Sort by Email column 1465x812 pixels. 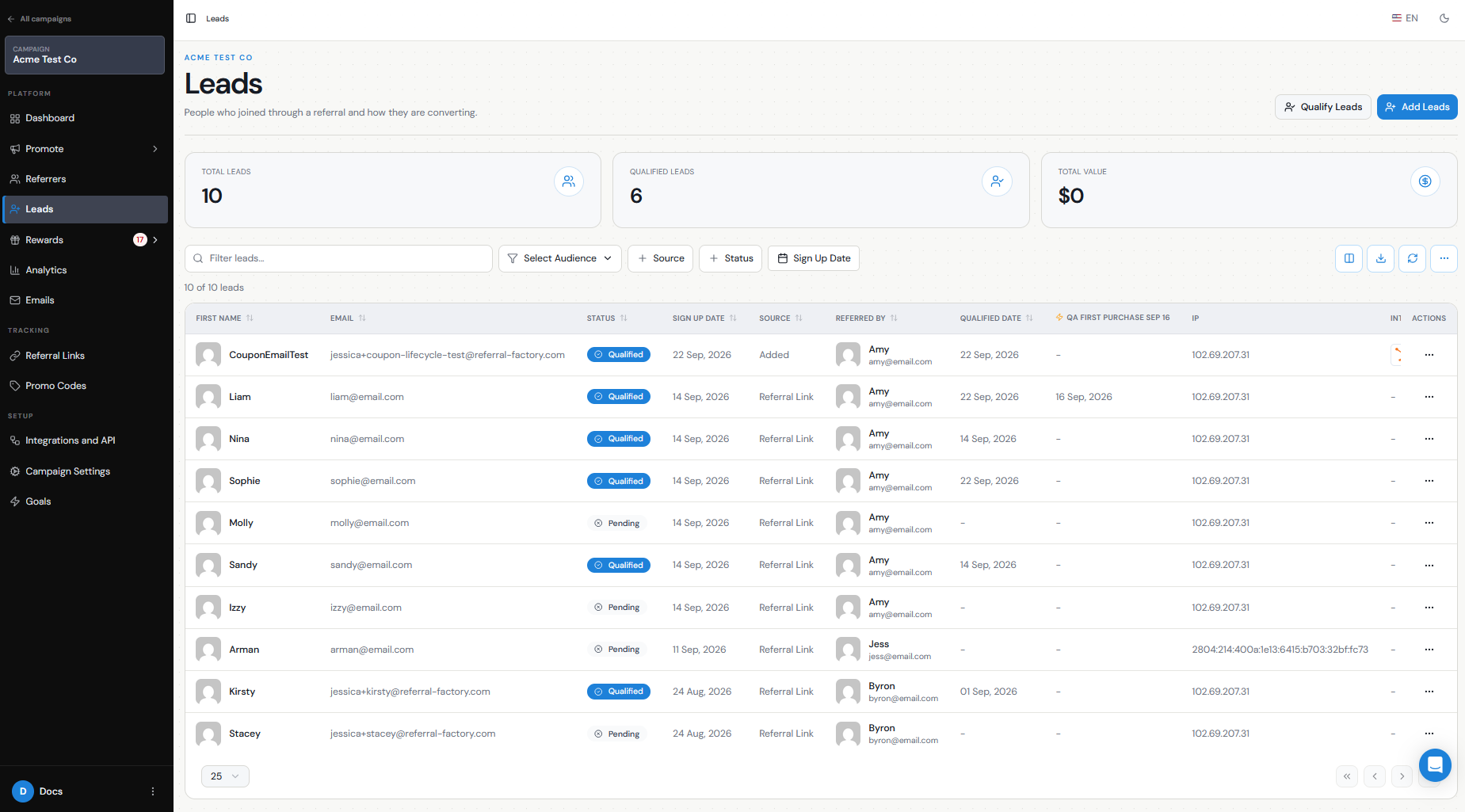349,318
